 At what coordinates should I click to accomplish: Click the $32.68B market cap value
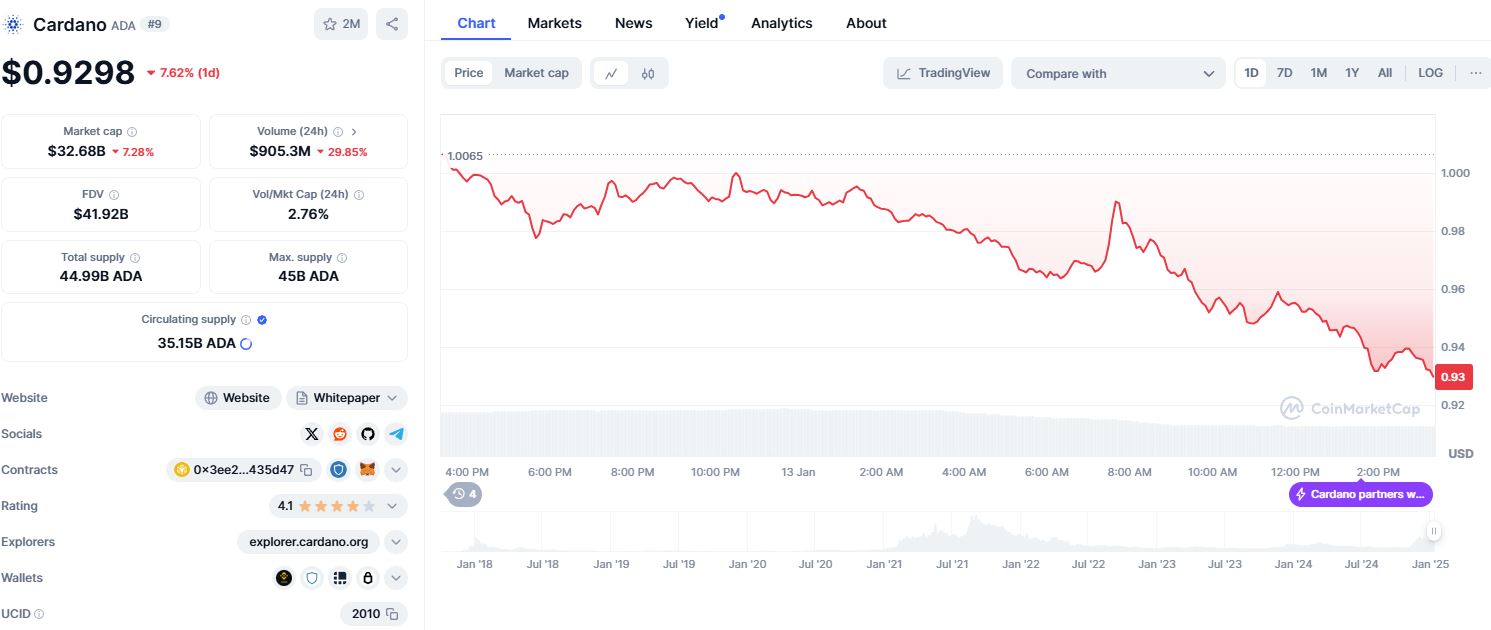pyautogui.click(x=76, y=152)
